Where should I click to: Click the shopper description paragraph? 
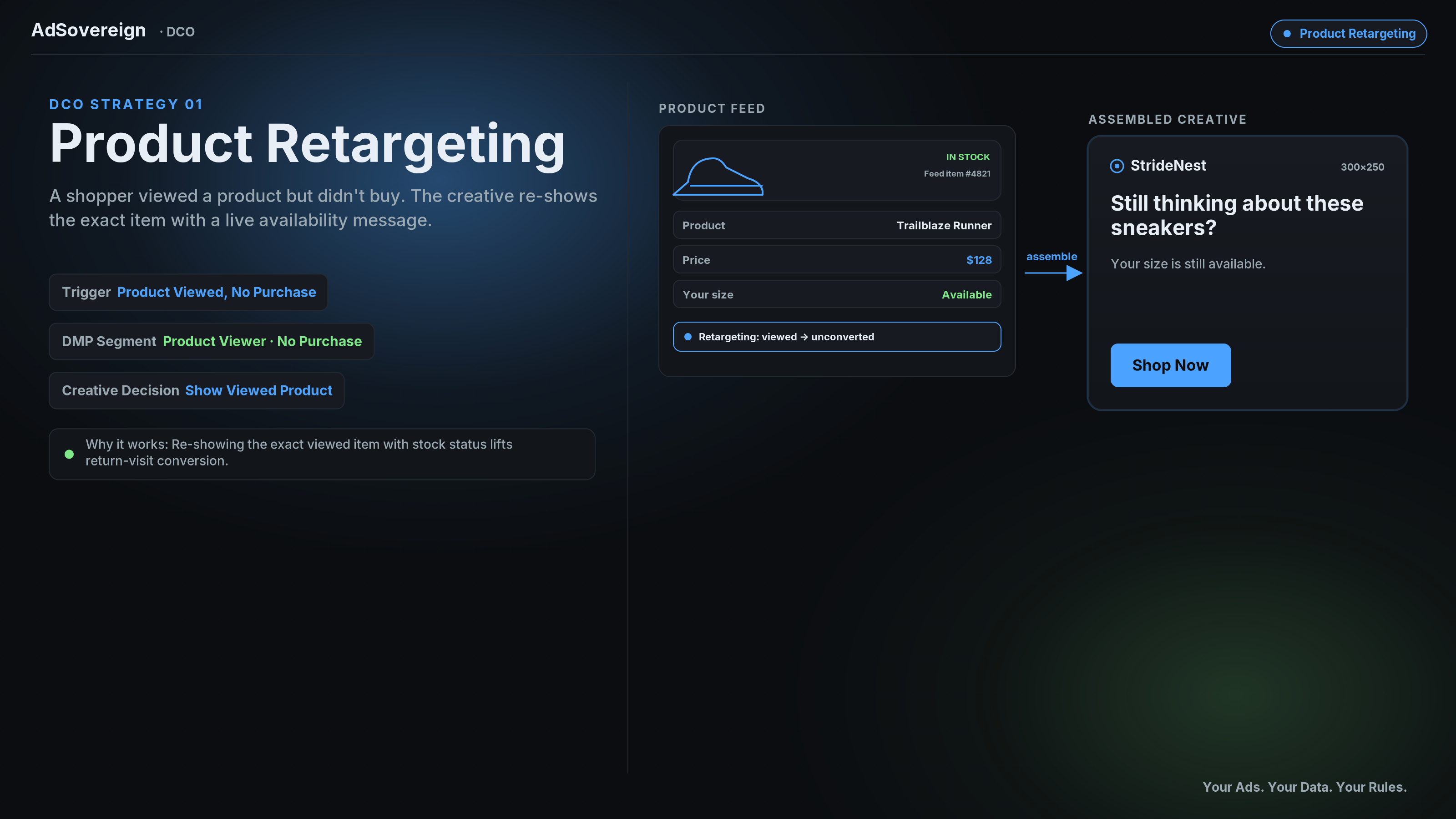[x=323, y=208]
